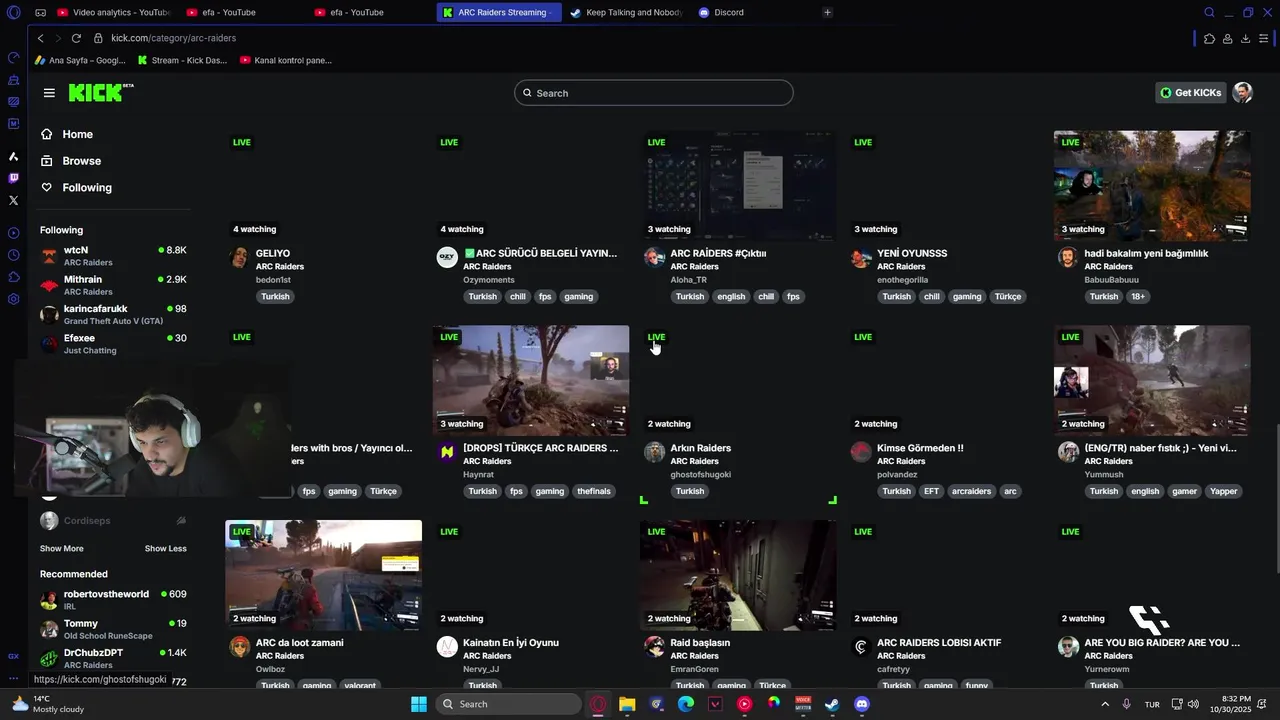Click the browser address bar URL
Image resolution: width=1280 pixels, height=720 pixels.
tap(174, 38)
